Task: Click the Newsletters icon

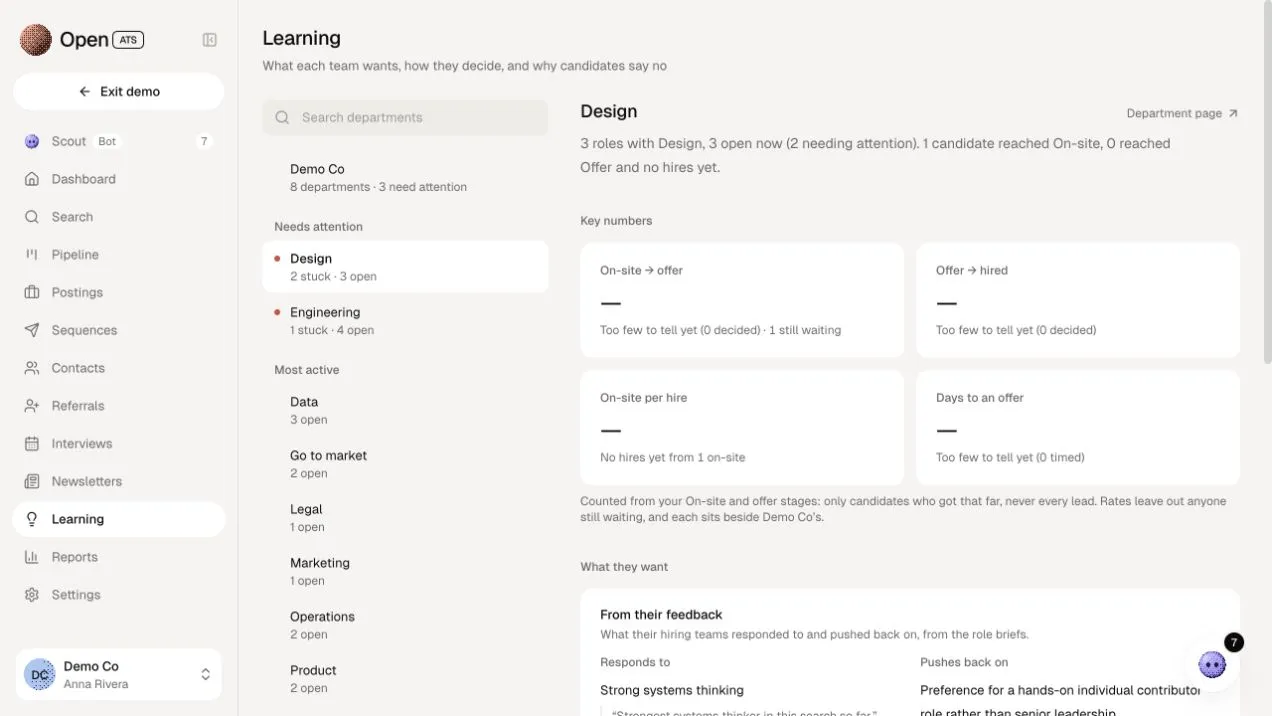Action: tap(32, 481)
